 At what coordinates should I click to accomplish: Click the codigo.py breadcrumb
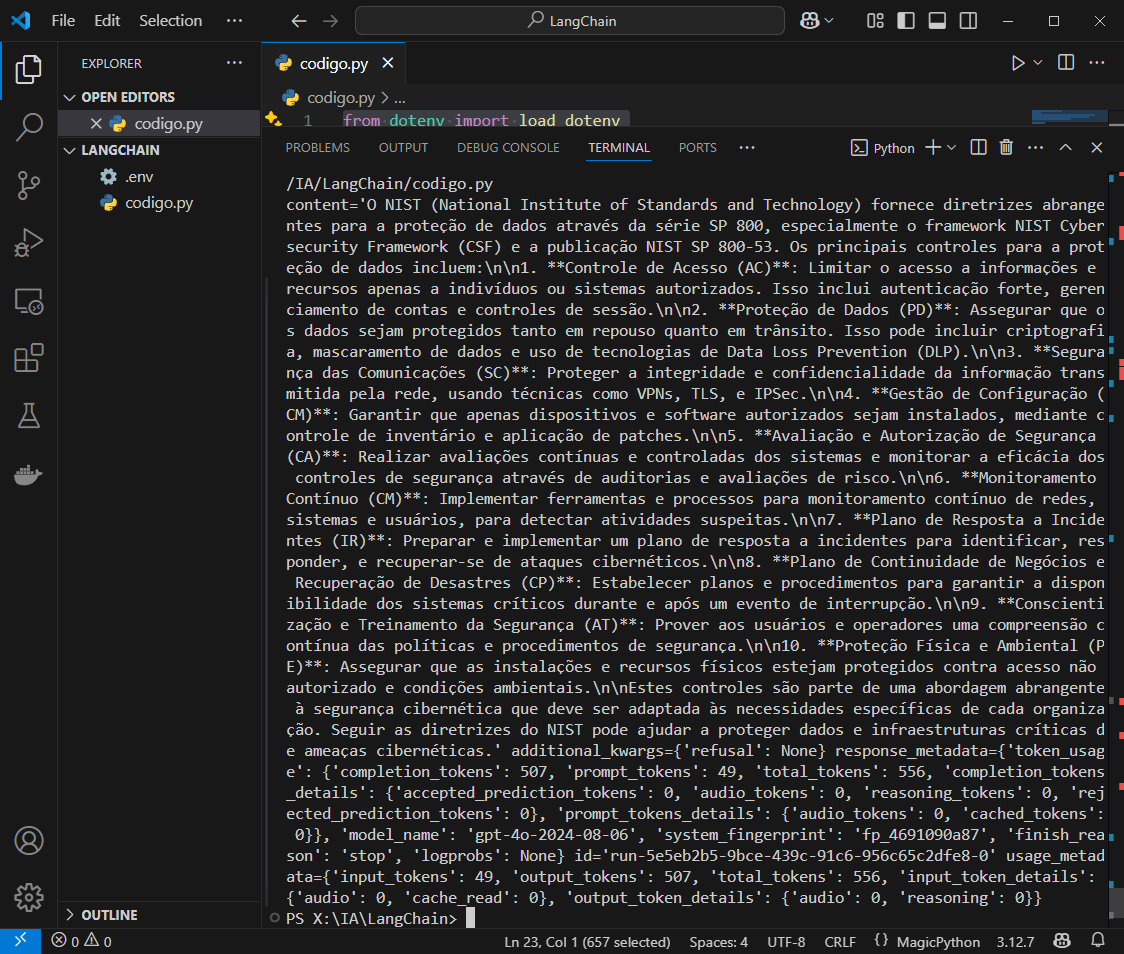(341, 97)
